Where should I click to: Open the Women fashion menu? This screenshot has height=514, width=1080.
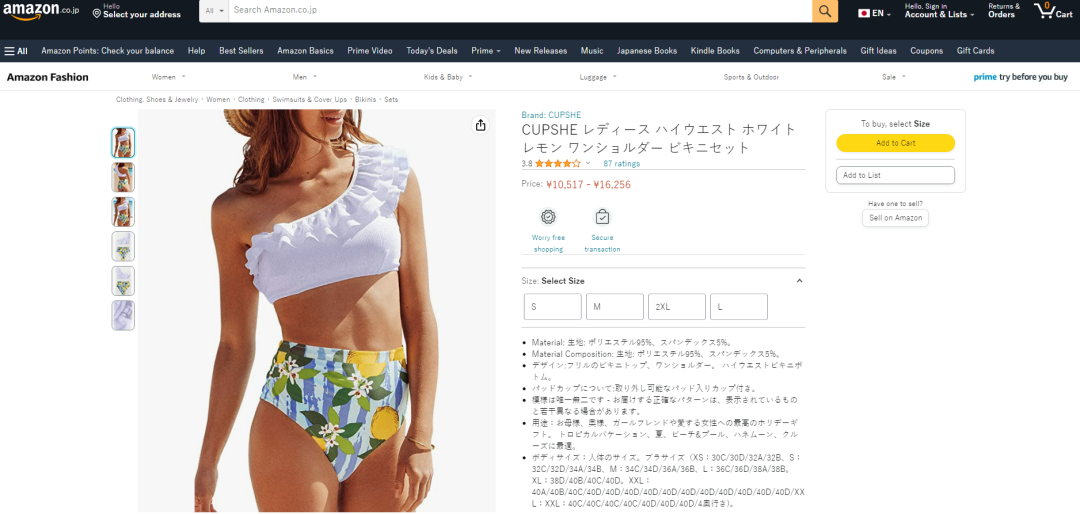pyautogui.click(x=169, y=77)
